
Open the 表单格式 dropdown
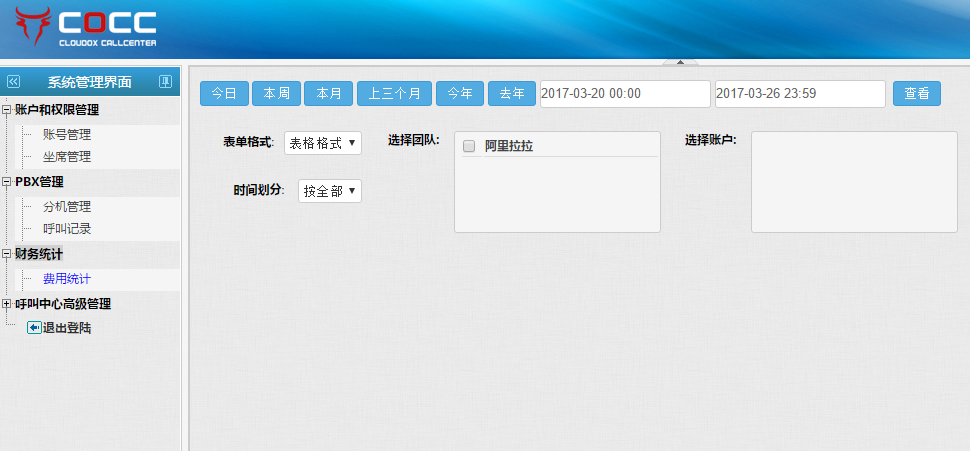322,143
